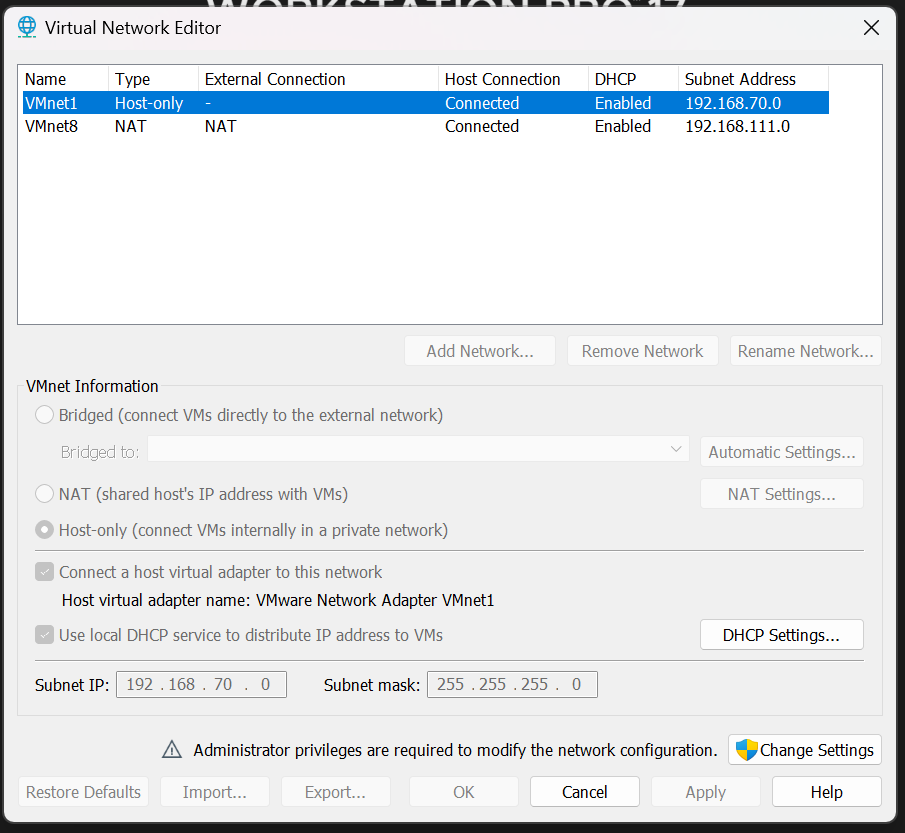Click Enabled in the VMnet8 row
Viewport: 905px width, 833px height.
coord(623,126)
